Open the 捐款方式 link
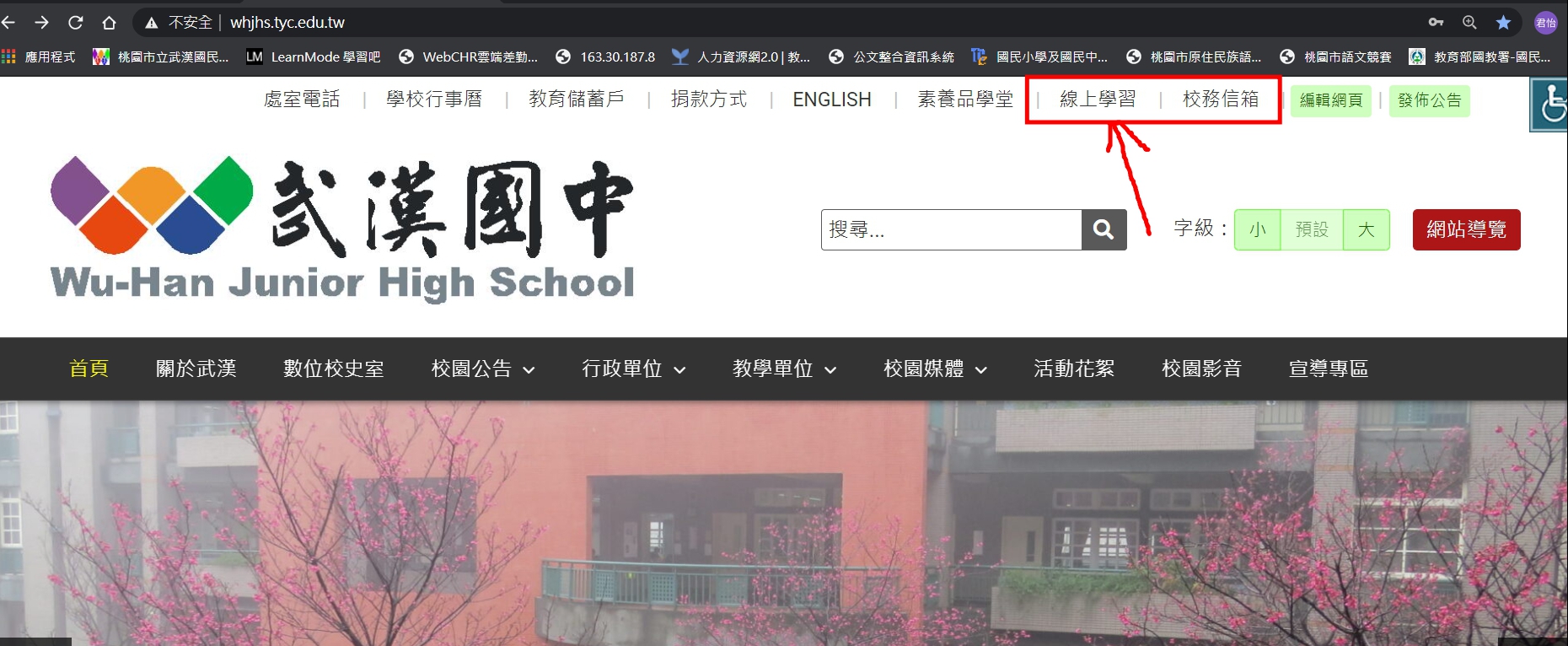 coord(709,100)
